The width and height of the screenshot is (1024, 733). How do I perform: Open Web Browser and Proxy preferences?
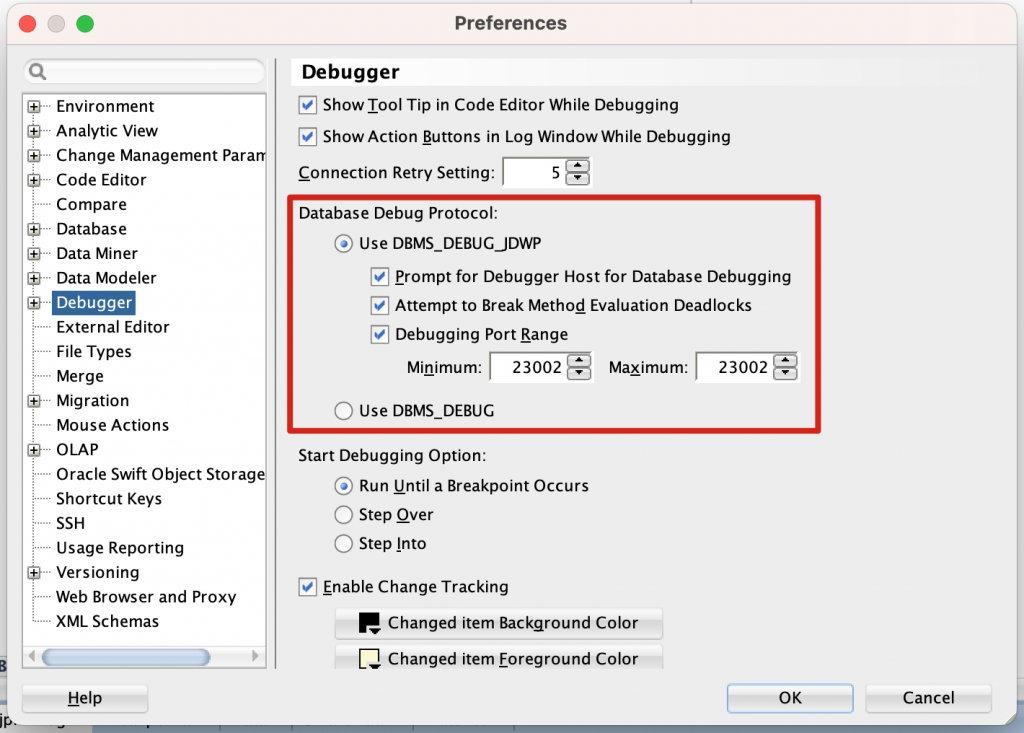tap(146, 597)
